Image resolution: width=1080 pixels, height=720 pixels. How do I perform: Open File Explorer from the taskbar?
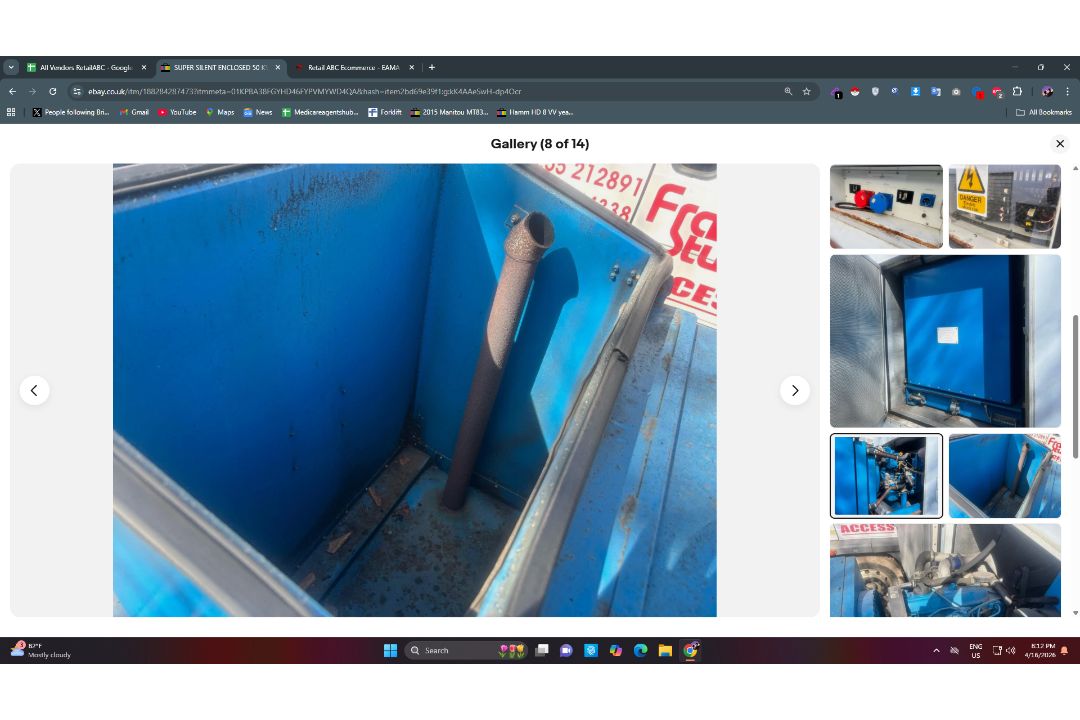click(x=665, y=650)
